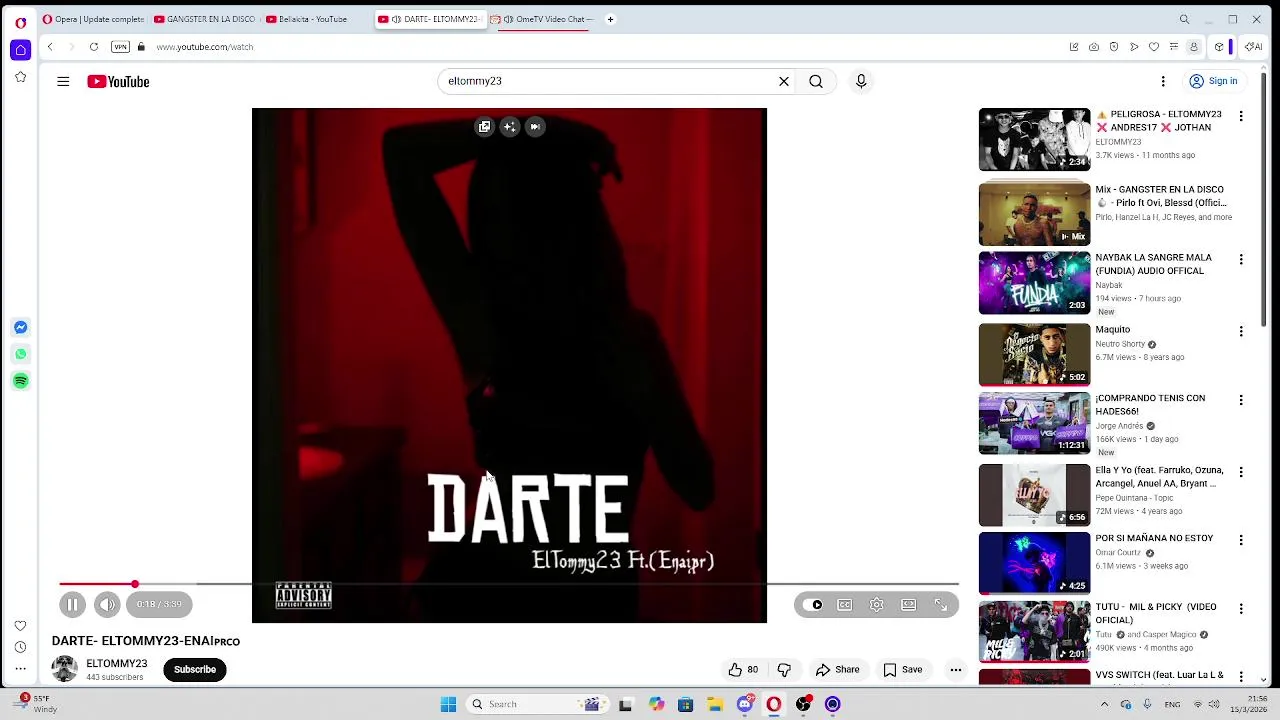Dislike this video
The image size is (1280, 720).
coord(784,670)
